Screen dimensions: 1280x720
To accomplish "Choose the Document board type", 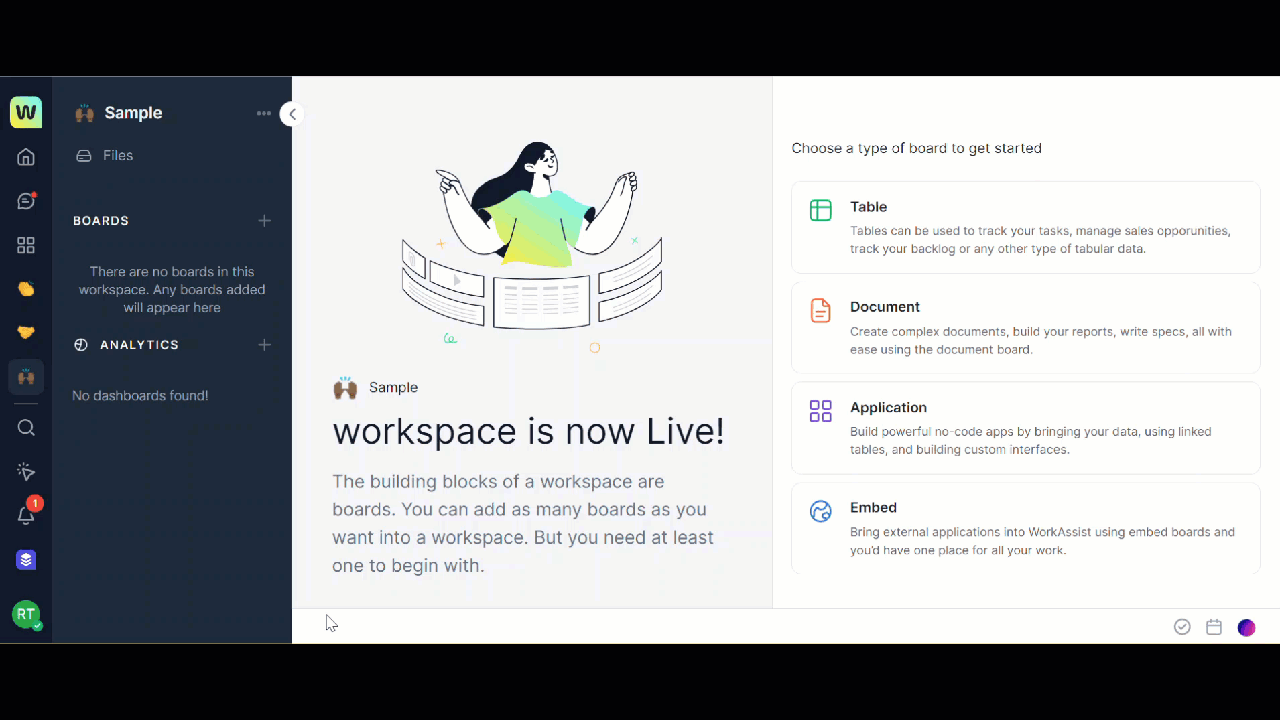I will (1025, 327).
